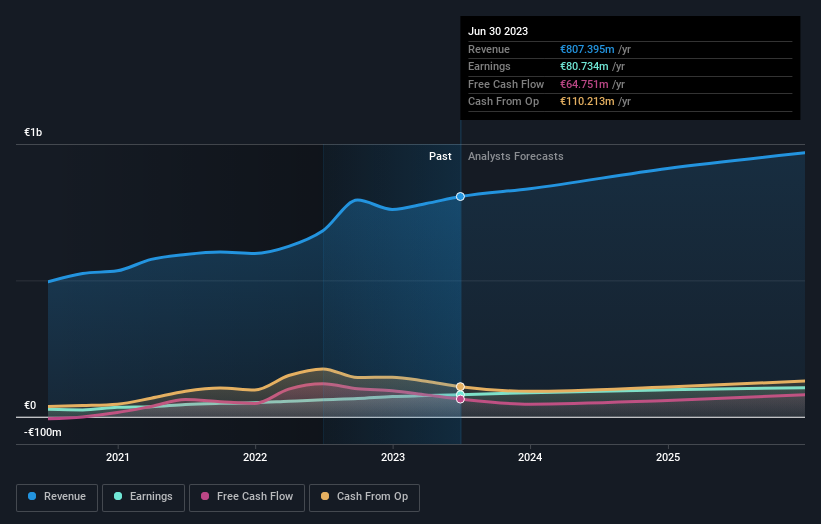
Task: Click the Cash From Op label in tooltip
Action: (503, 102)
